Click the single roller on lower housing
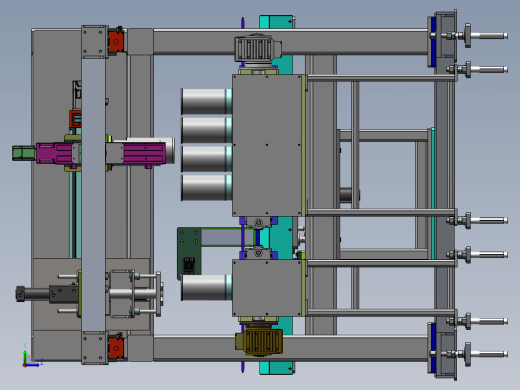The image size is (520, 390). 206,287
